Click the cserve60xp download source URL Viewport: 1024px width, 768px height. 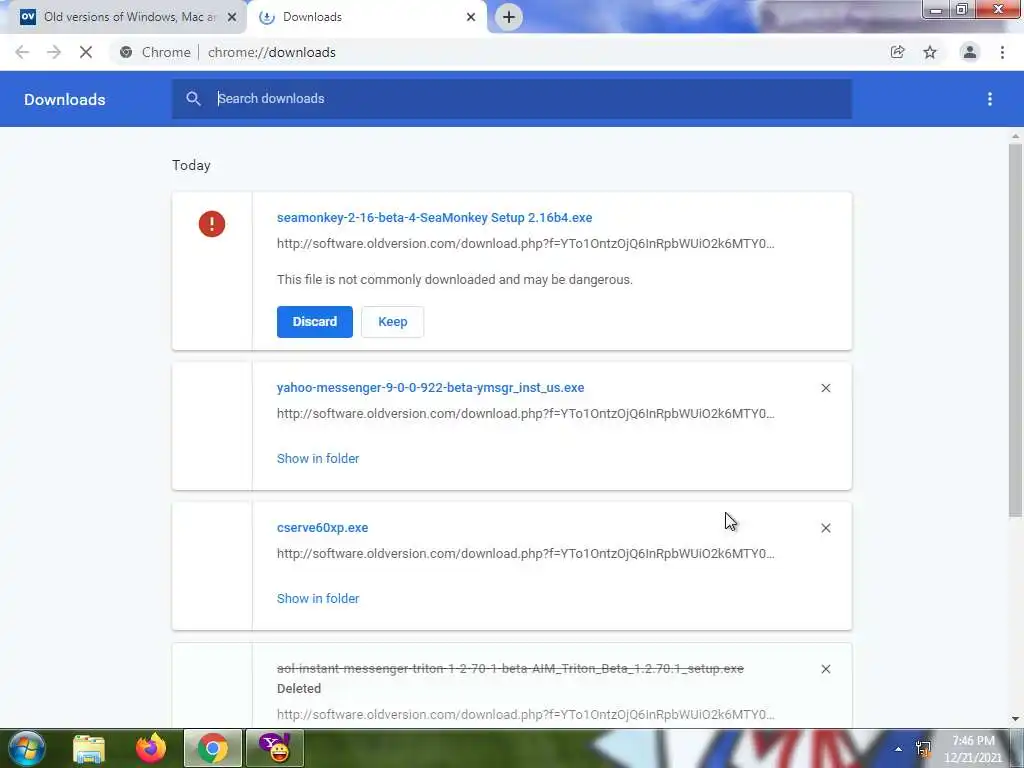pos(526,553)
